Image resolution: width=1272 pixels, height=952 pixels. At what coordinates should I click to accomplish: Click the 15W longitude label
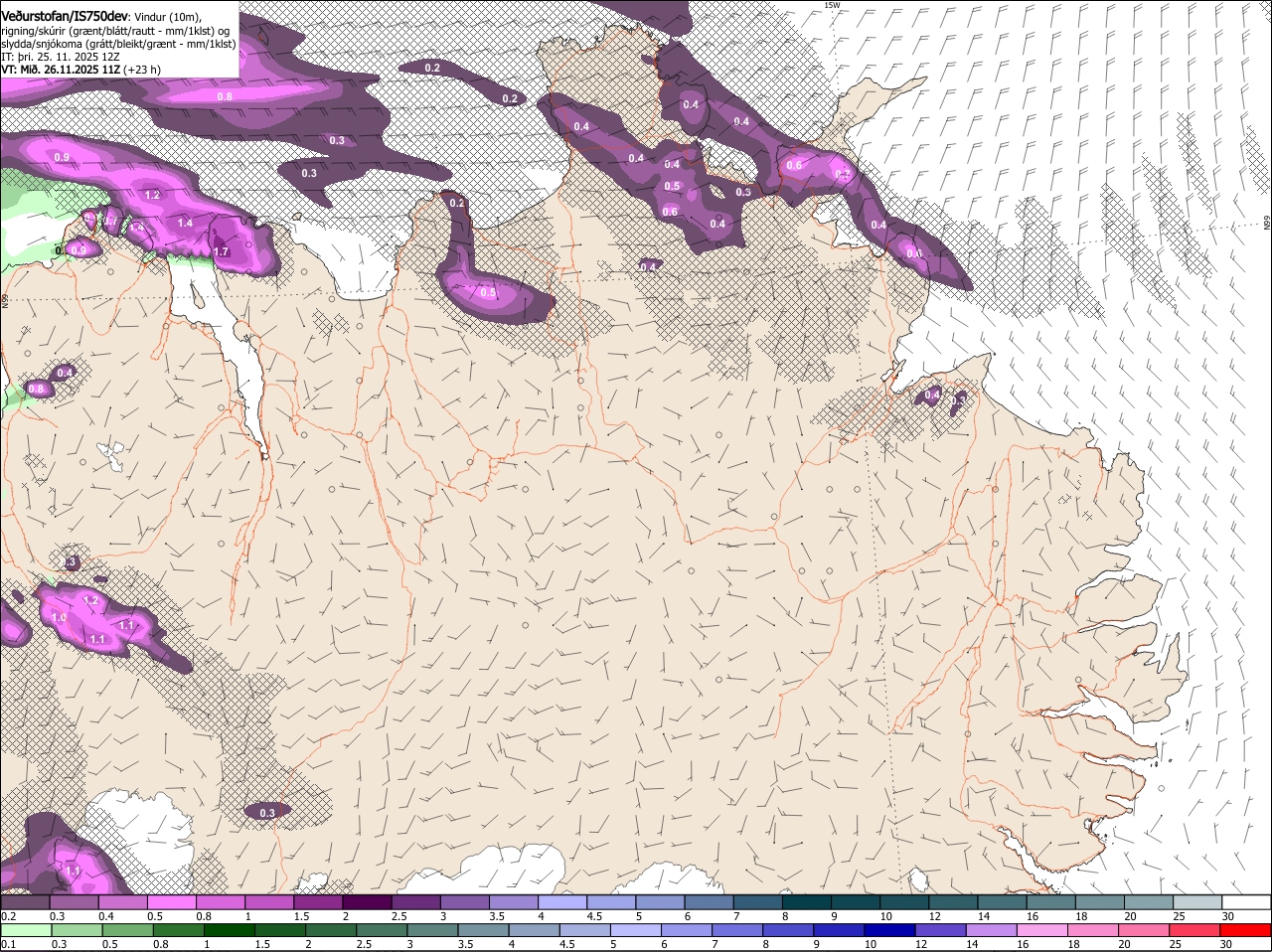tap(832, 5)
